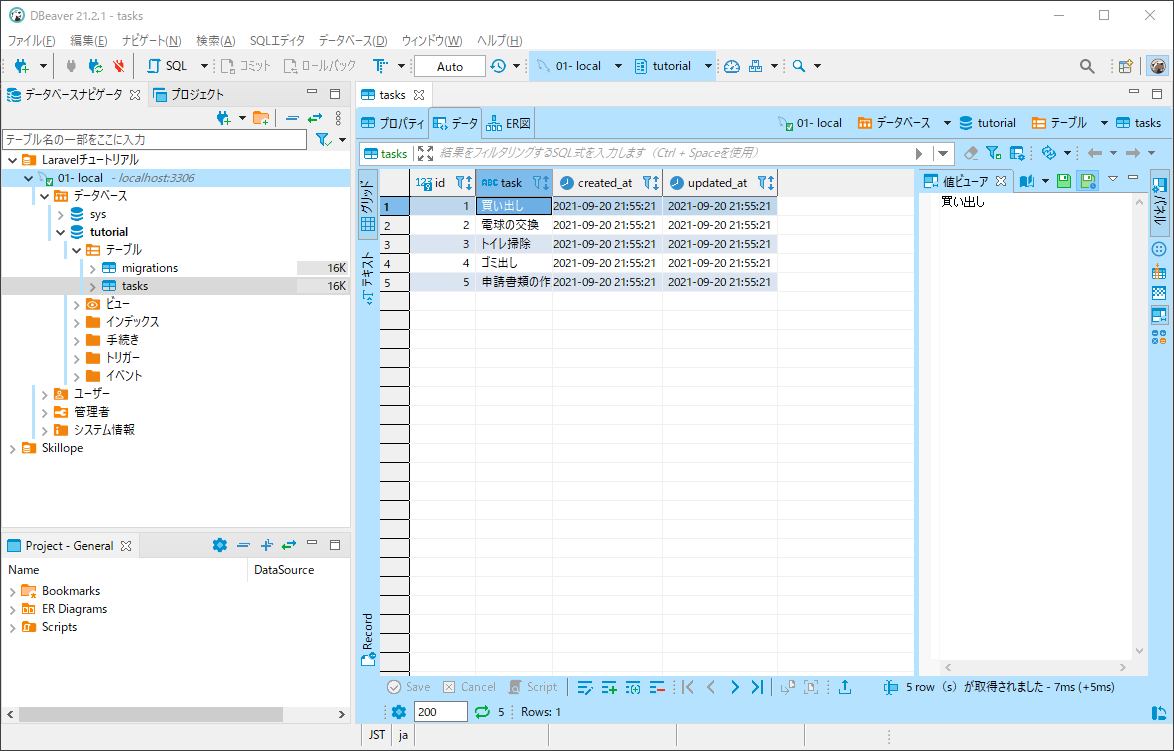1174x751 pixels.
Task: Expand the sys database node
Action: 61,214
